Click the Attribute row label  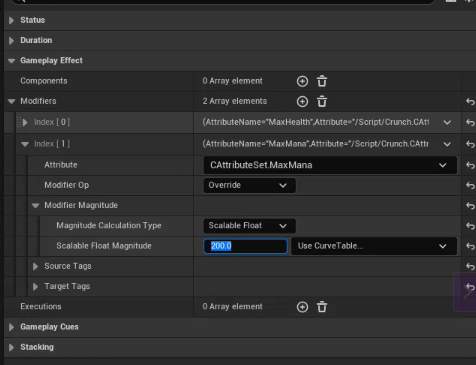(61, 165)
